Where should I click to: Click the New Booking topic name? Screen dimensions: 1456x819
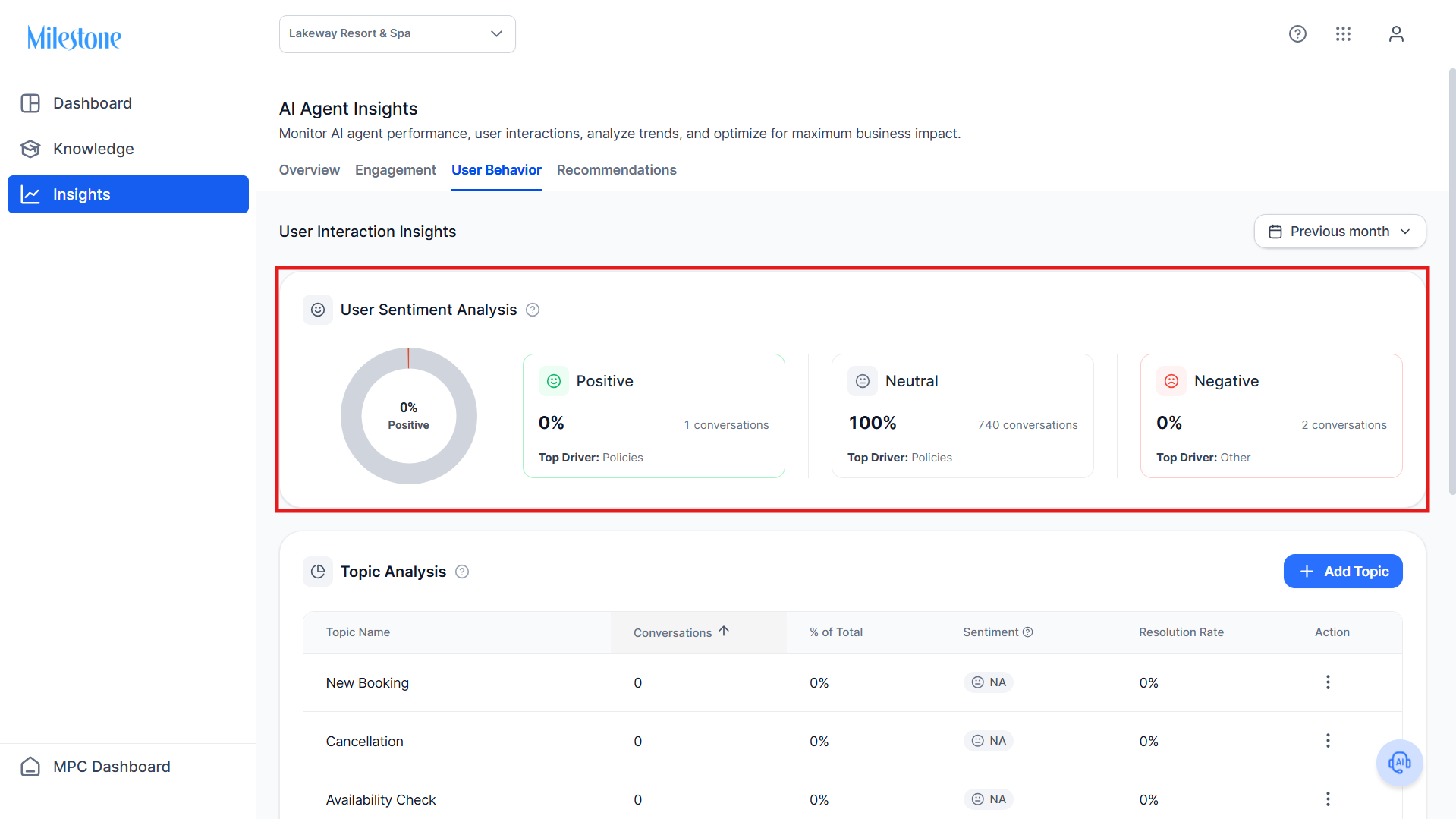pyautogui.click(x=367, y=683)
